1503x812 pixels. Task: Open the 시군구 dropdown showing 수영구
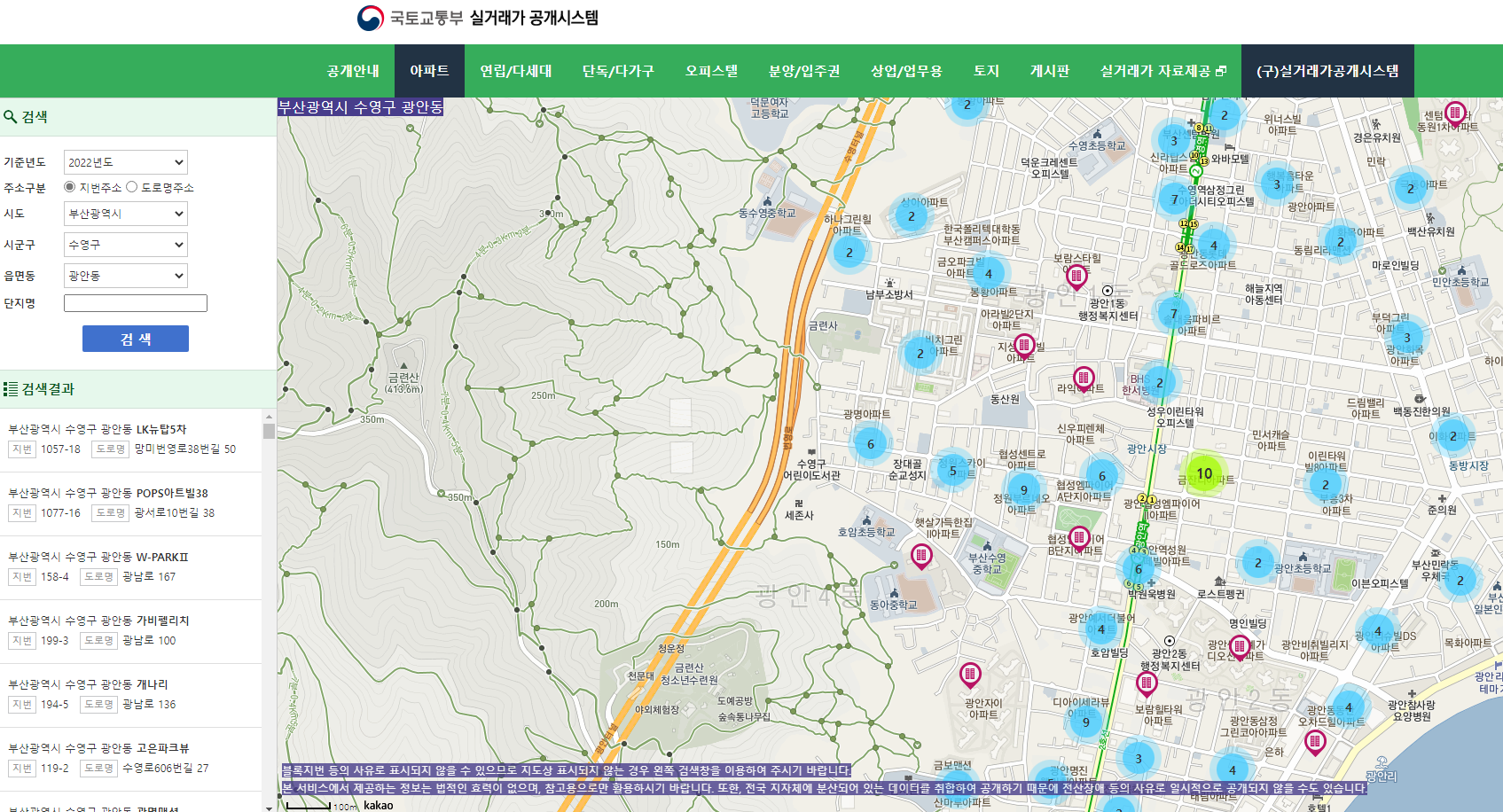point(126,245)
